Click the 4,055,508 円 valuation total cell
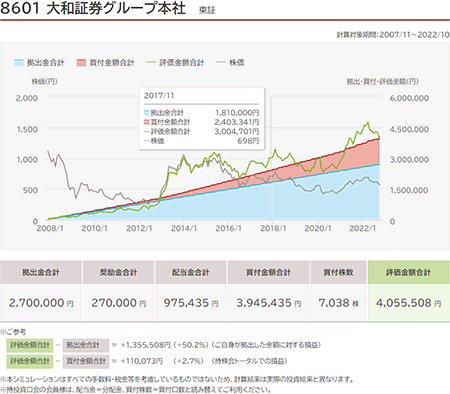This screenshot has height=394, width=450. pos(409,303)
